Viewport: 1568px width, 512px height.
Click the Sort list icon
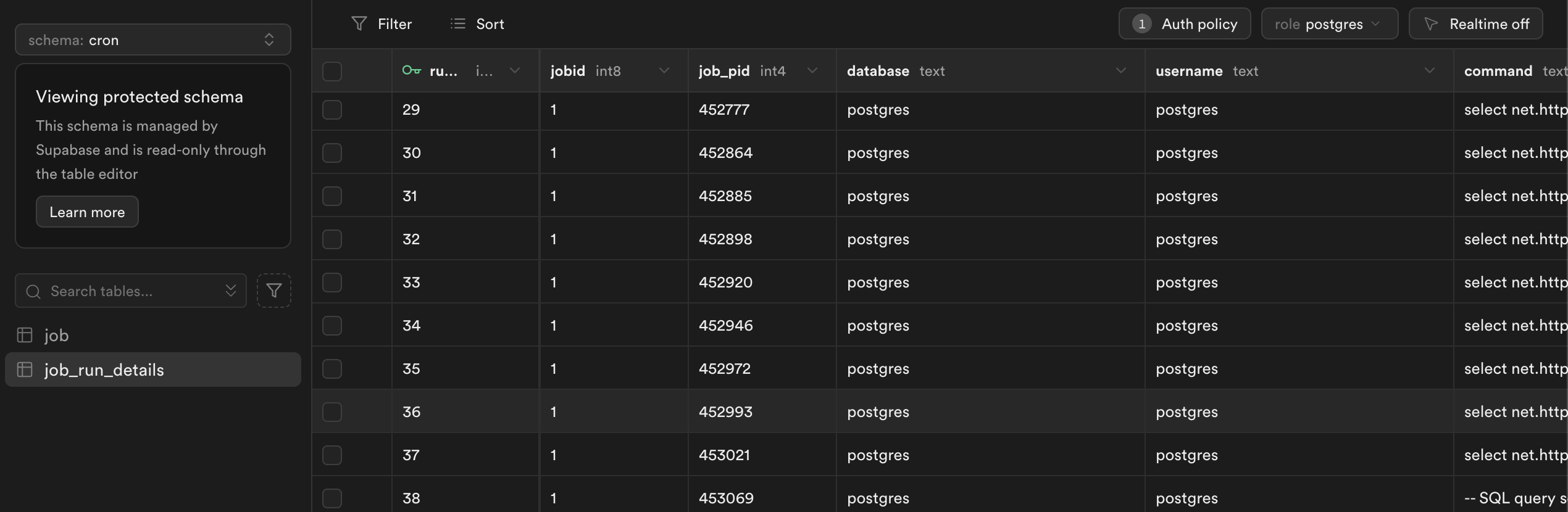coord(457,24)
